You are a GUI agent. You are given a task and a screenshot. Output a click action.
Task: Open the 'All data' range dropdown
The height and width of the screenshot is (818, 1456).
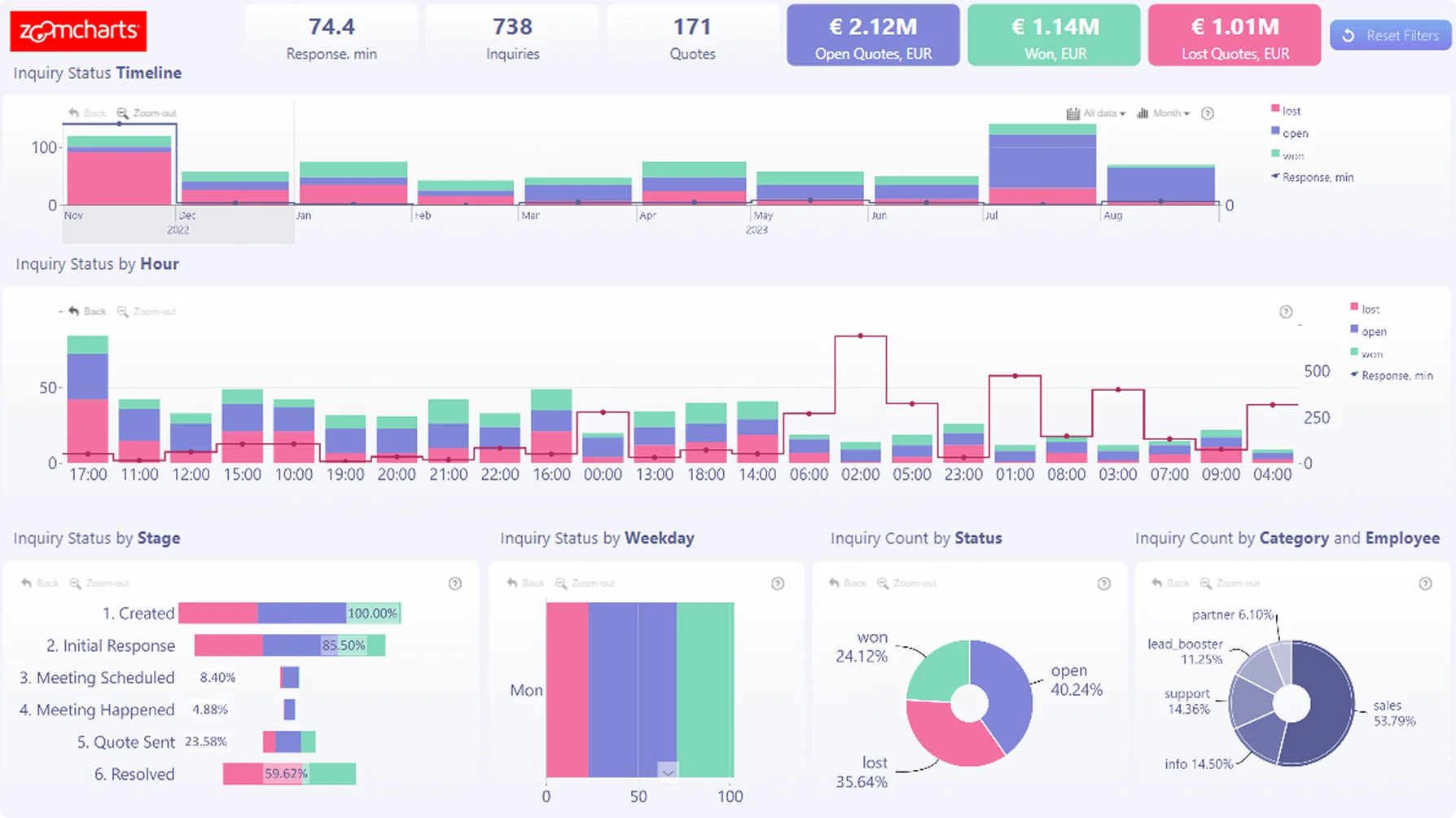[x=1096, y=114]
